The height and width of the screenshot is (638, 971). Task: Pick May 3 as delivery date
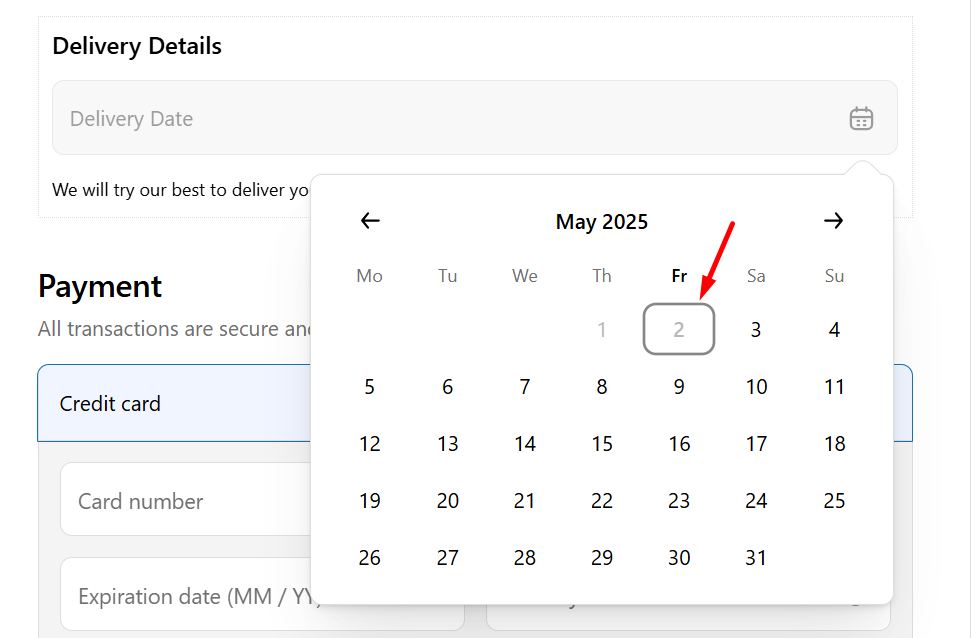pos(756,330)
